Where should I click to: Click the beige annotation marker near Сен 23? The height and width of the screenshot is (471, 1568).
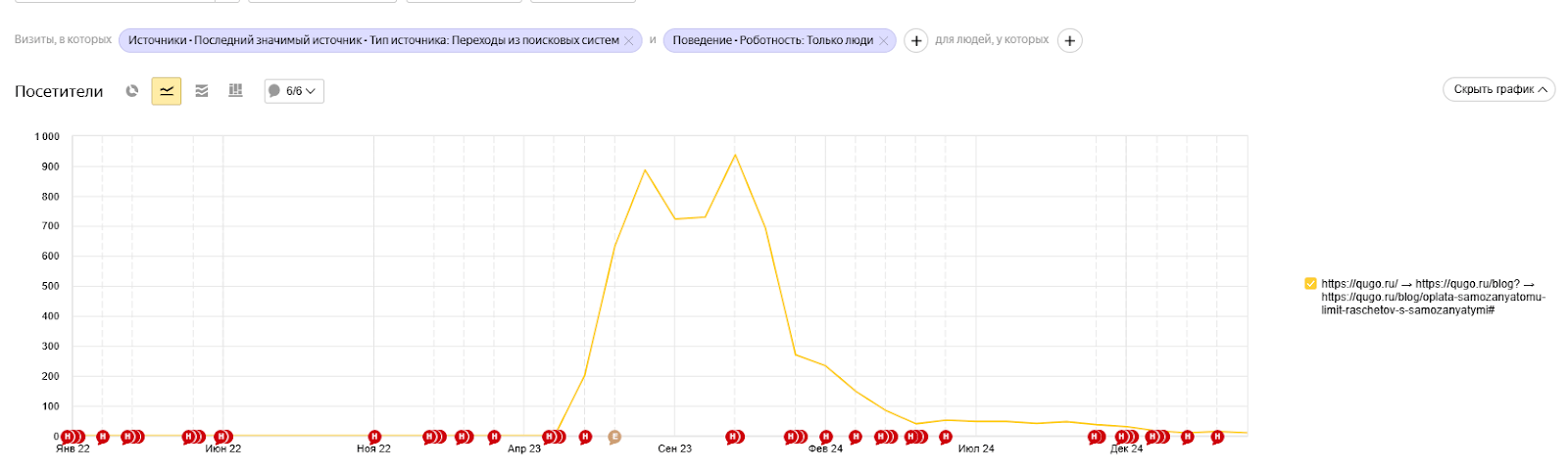pyautogui.click(x=614, y=437)
